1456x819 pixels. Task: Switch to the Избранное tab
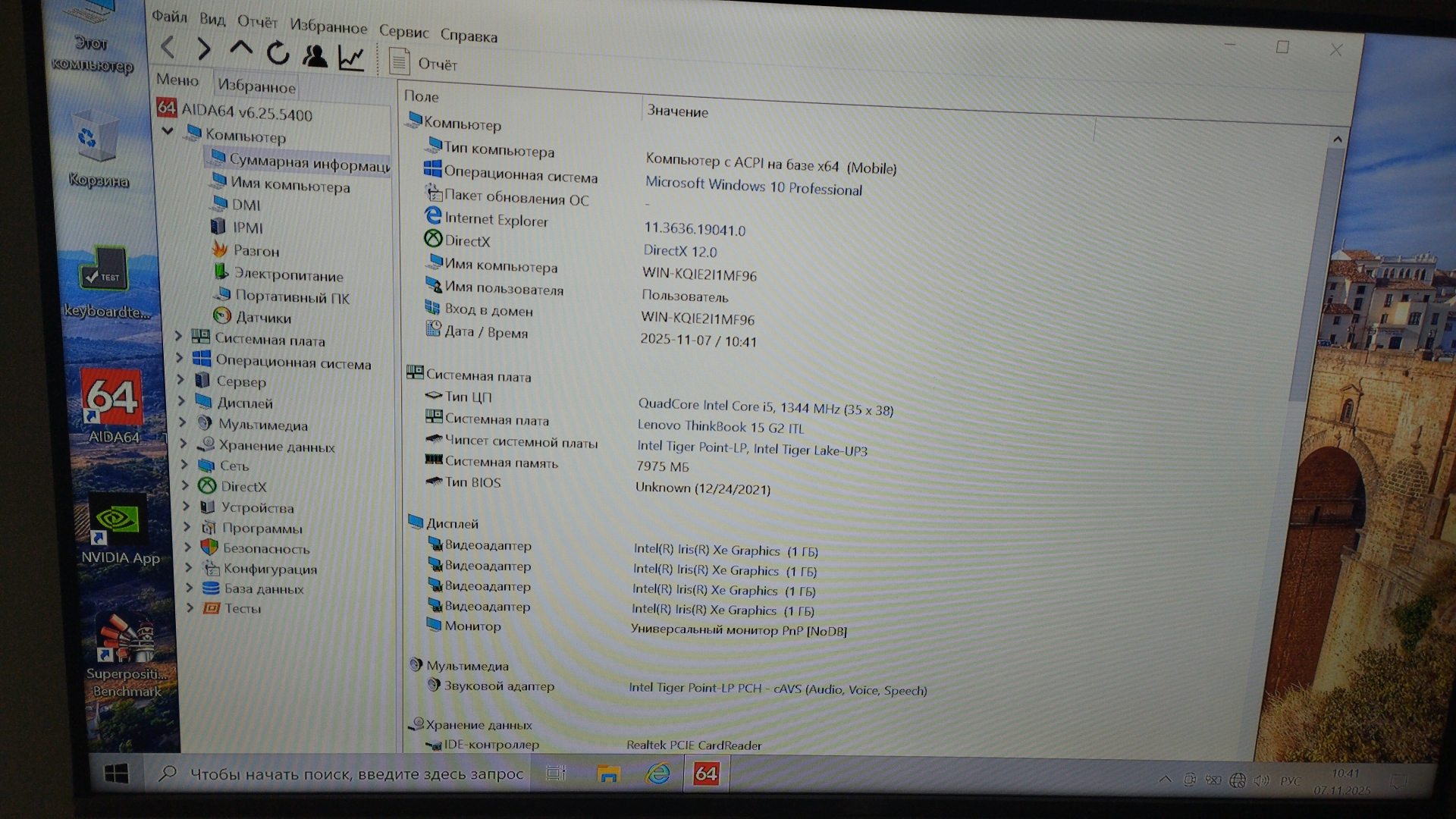256,86
